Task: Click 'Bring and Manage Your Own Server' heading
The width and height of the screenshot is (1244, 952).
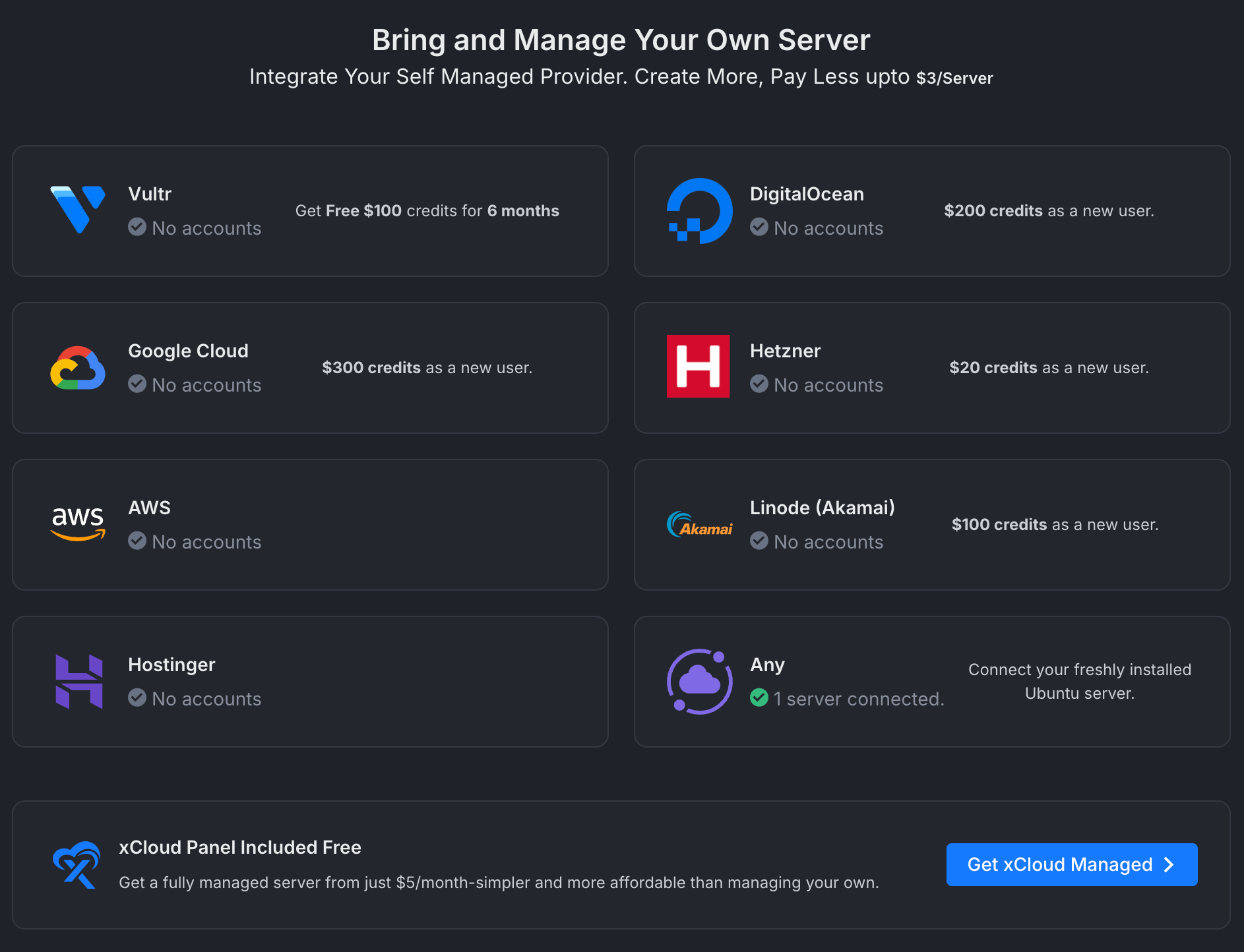Action: (x=621, y=40)
